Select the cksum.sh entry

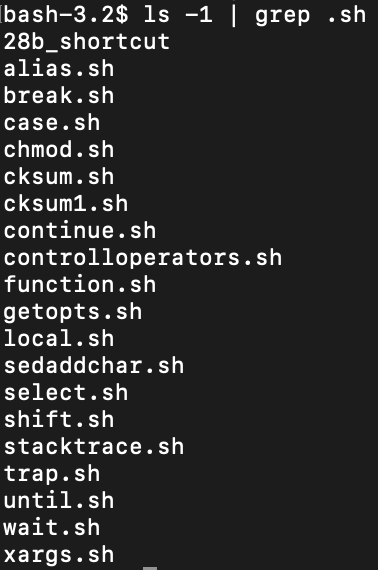click(59, 177)
